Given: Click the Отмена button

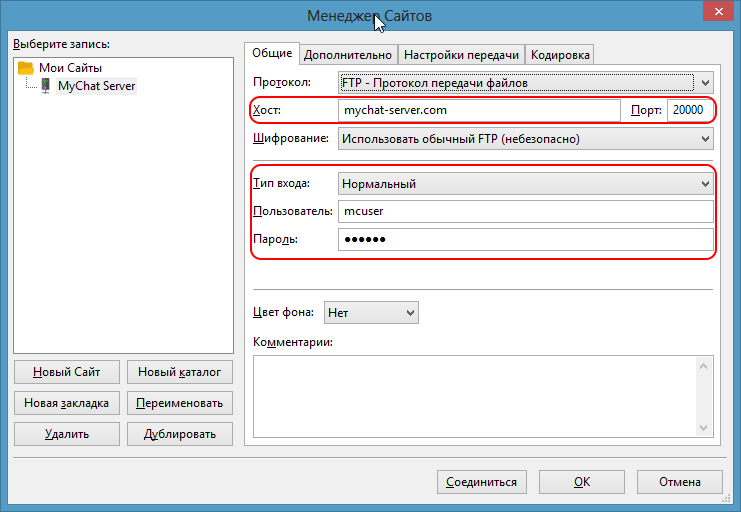Looking at the screenshot, I should 680,482.
